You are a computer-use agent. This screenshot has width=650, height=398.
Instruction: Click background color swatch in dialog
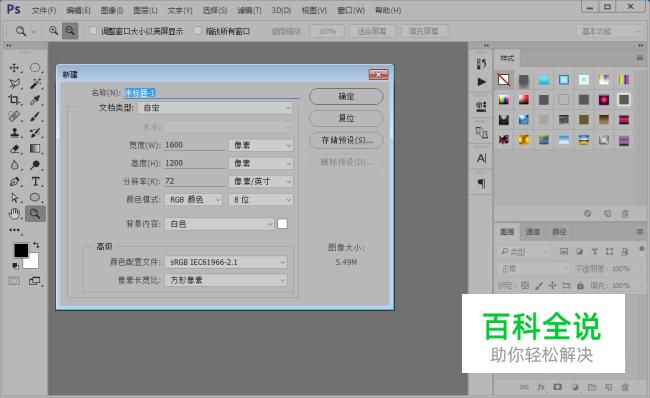(x=282, y=224)
